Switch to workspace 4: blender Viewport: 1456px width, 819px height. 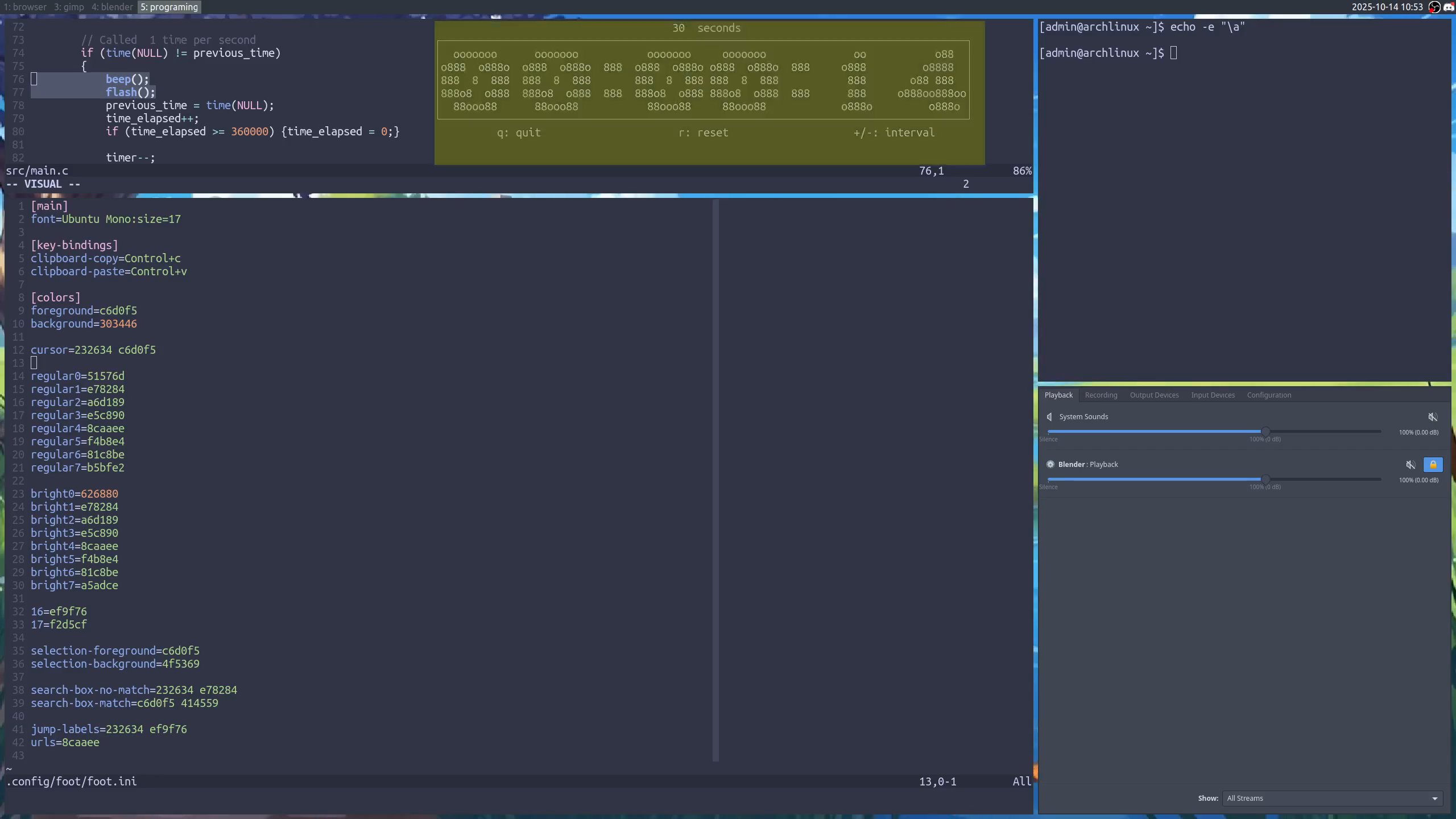[111, 7]
